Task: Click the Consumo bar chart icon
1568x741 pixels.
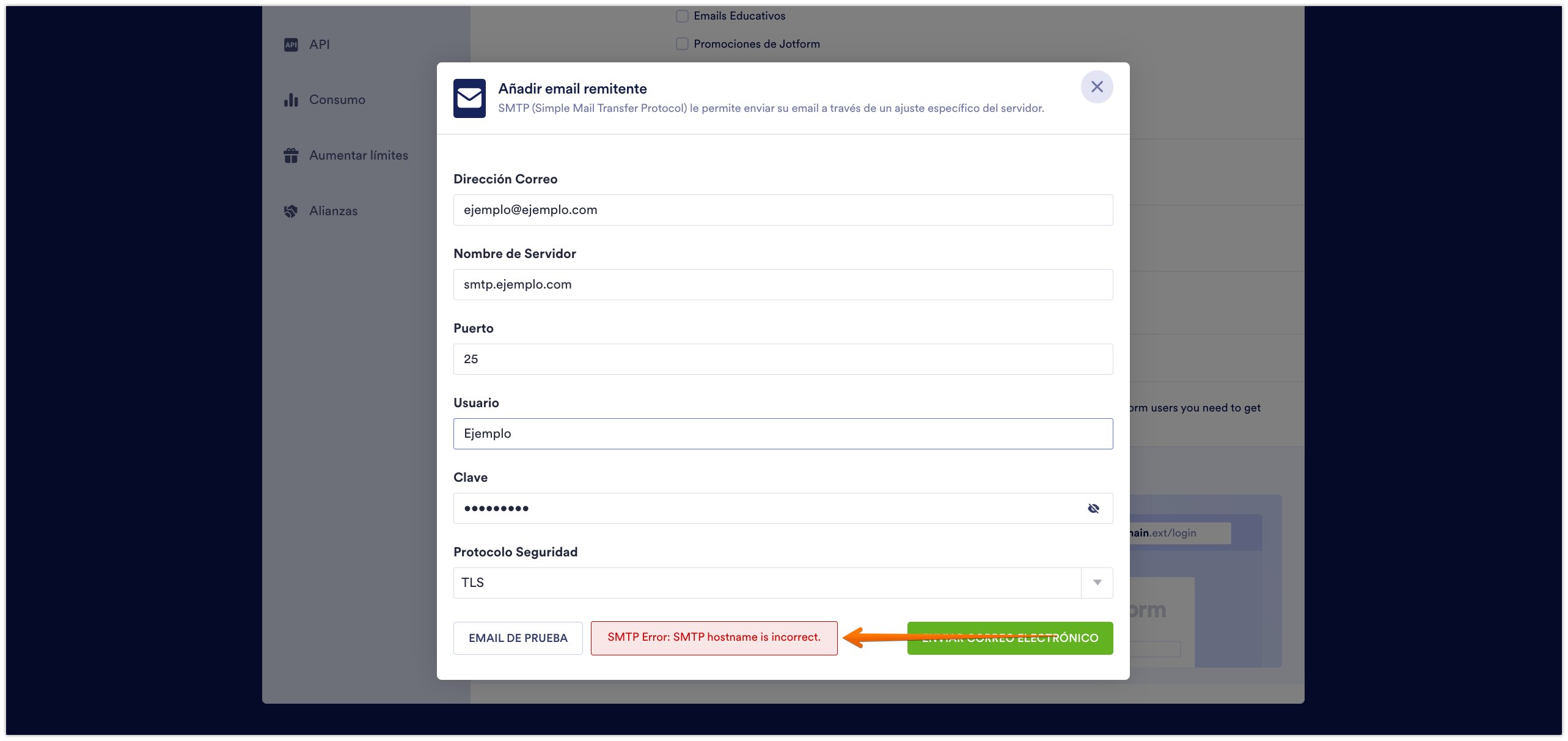Action: (x=291, y=100)
